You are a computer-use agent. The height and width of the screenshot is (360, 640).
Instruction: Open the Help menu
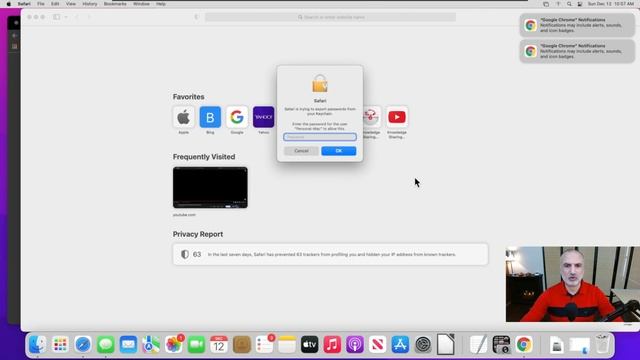pyautogui.click(x=161, y=4)
